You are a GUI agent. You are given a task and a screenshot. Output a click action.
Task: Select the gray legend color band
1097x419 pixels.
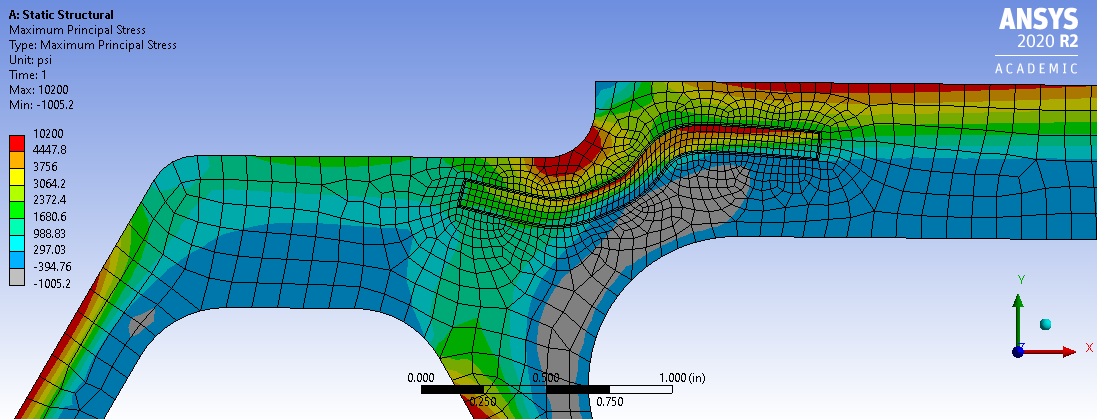point(17,276)
